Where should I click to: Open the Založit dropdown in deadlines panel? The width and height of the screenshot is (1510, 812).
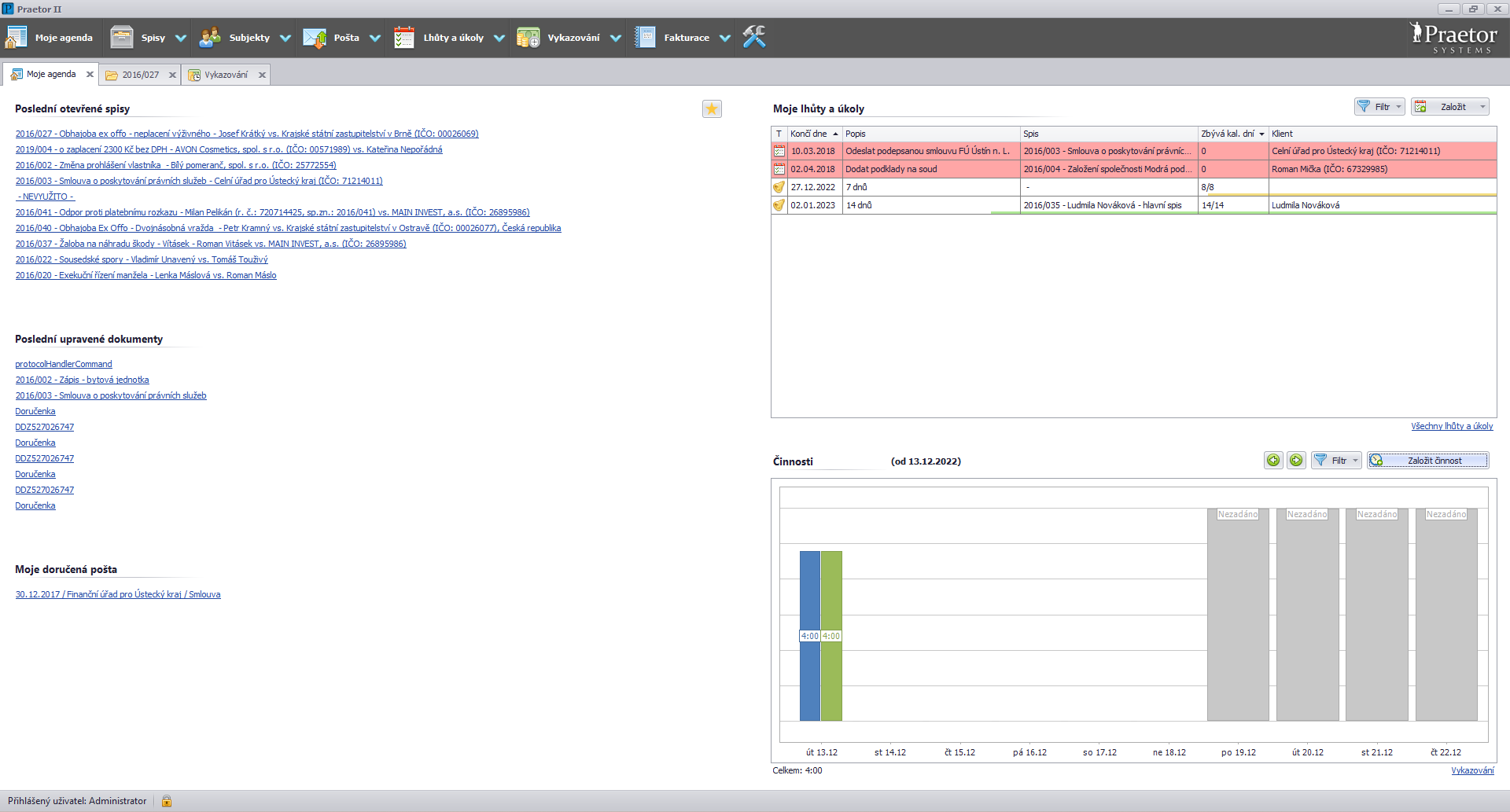[1482, 107]
